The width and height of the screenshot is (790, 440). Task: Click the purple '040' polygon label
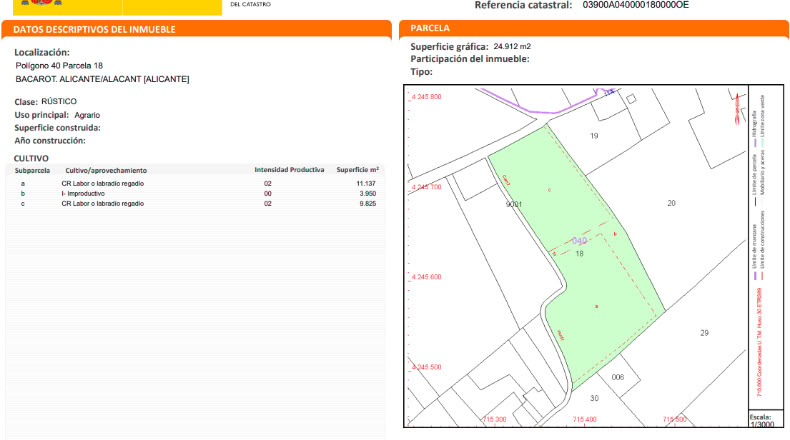coord(579,241)
